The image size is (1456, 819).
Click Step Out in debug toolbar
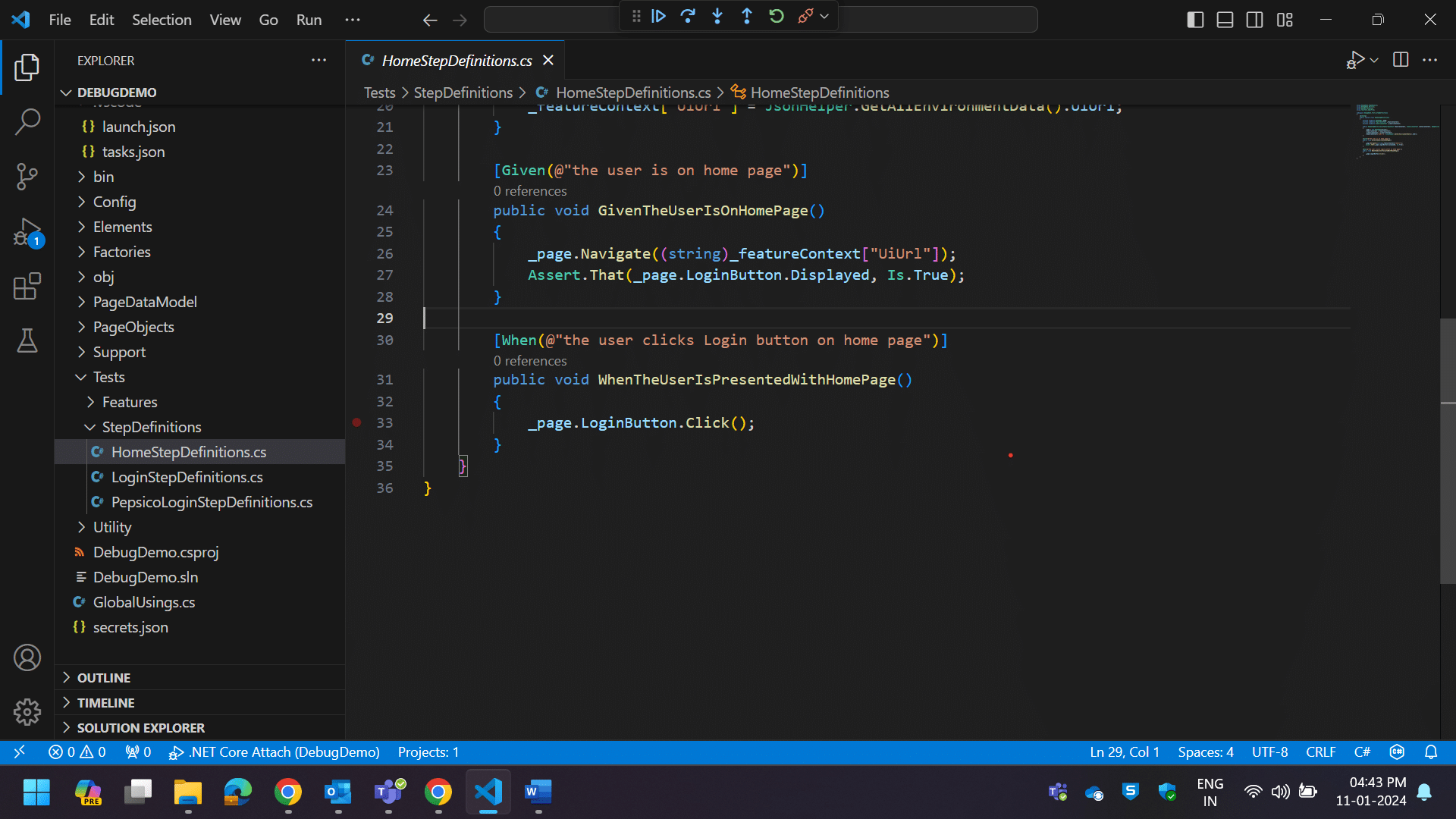point(747,16)
